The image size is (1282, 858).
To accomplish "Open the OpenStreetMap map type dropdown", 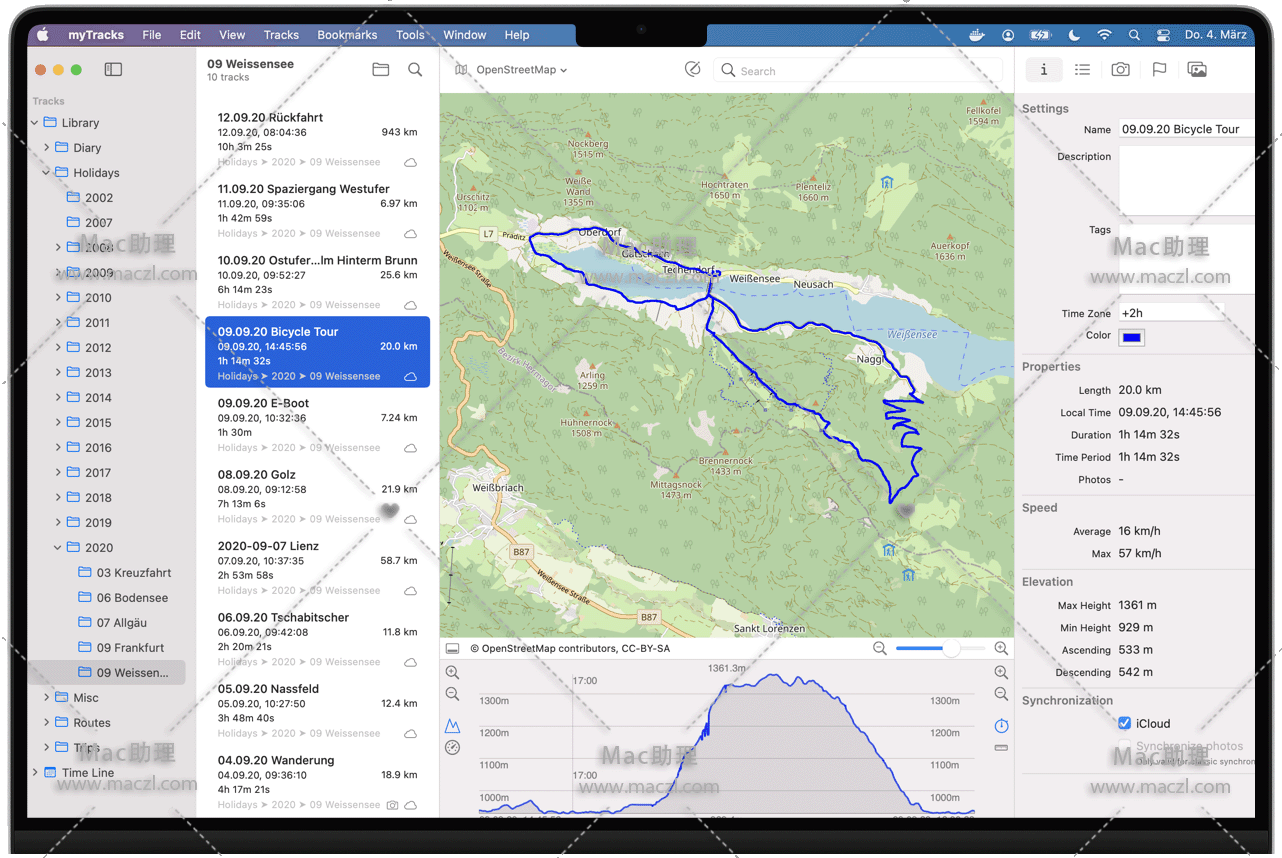I will pyautogui.click(x=512, y=70).
